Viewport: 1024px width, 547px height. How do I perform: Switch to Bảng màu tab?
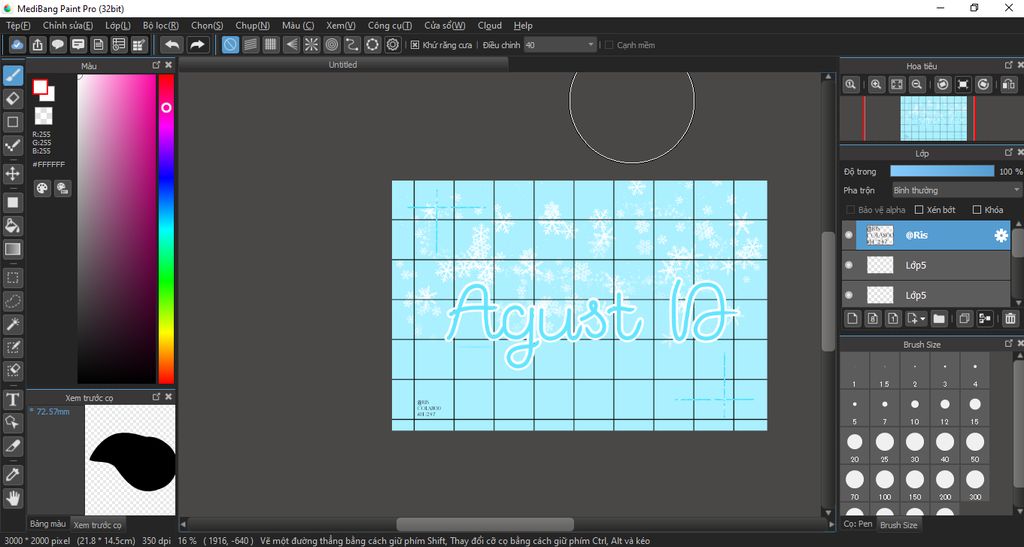click(48, 524)
